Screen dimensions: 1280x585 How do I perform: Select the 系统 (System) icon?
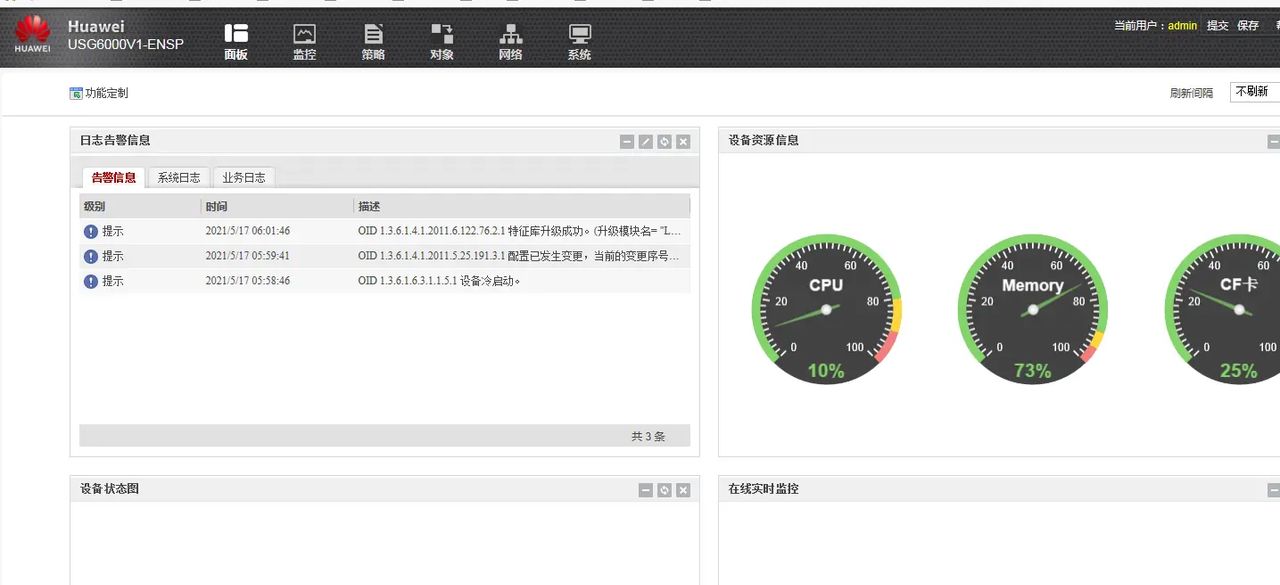pyautogui.click(x=580, y=40)
